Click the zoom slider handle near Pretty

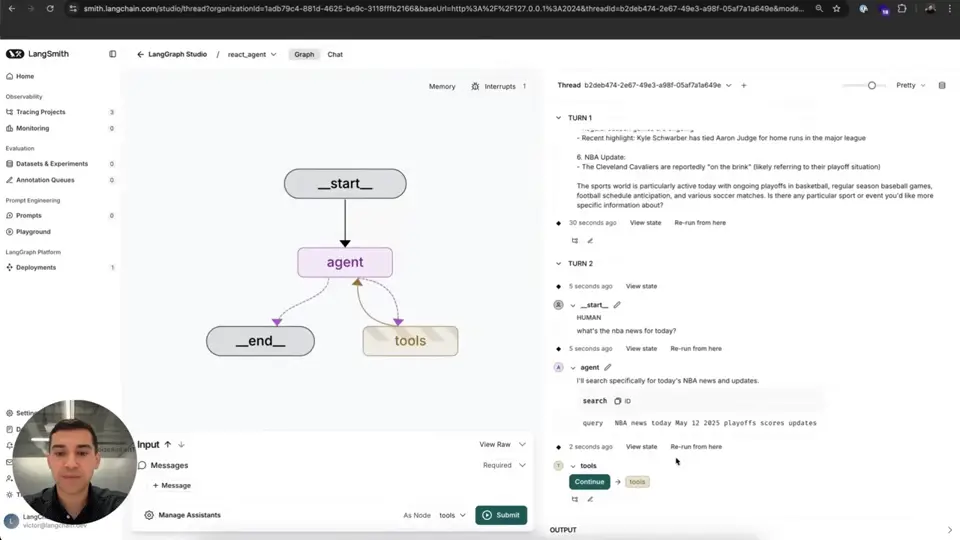click(872, 86)
